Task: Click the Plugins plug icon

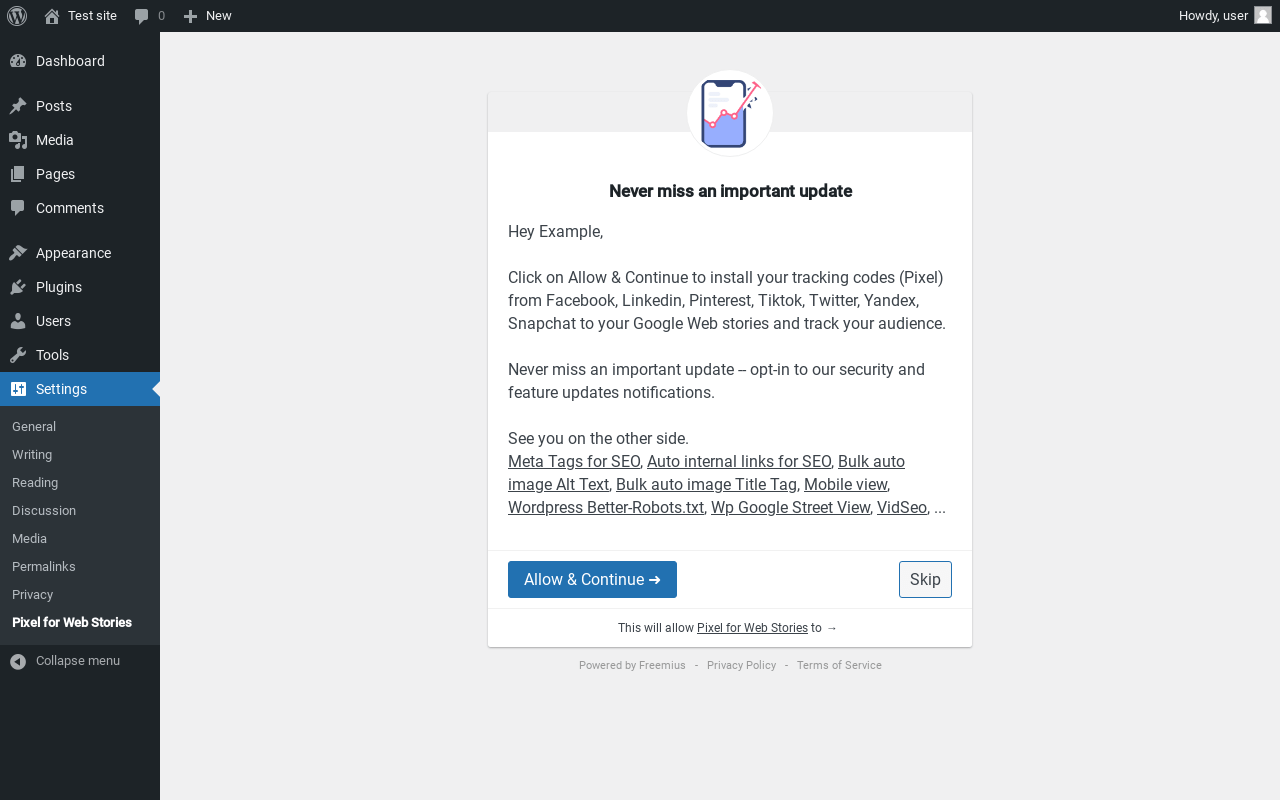Action: click(x=18, y=287)
